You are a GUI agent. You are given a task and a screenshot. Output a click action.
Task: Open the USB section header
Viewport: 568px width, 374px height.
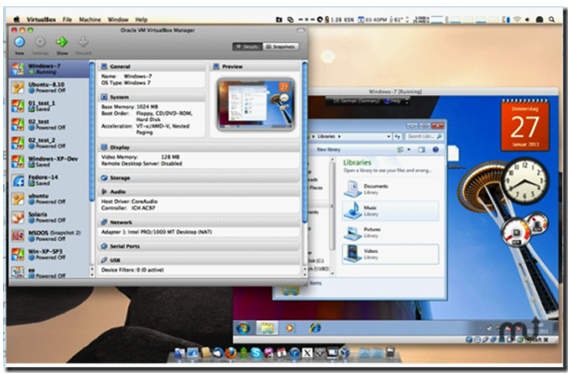(199, 260)
